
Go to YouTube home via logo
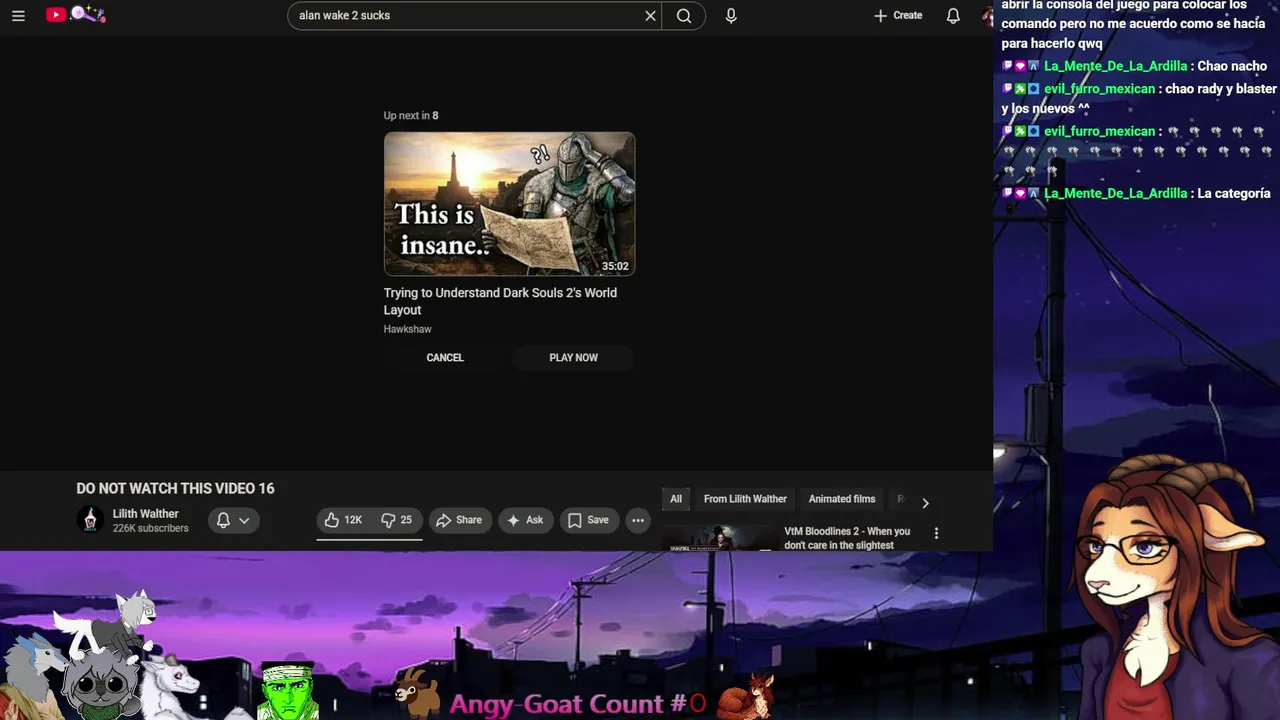[75, 14]
